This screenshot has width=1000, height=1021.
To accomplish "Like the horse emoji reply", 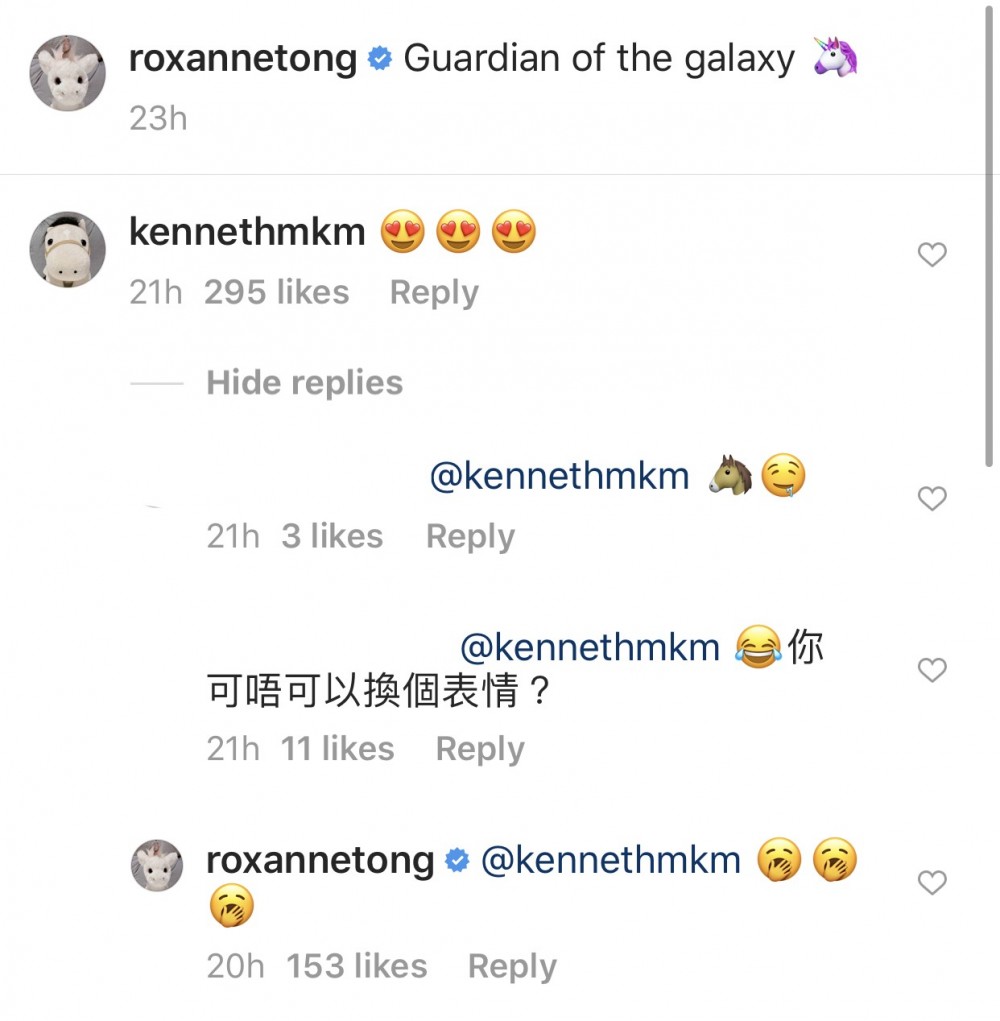I will pyautogui.click(x=932, y=498).
